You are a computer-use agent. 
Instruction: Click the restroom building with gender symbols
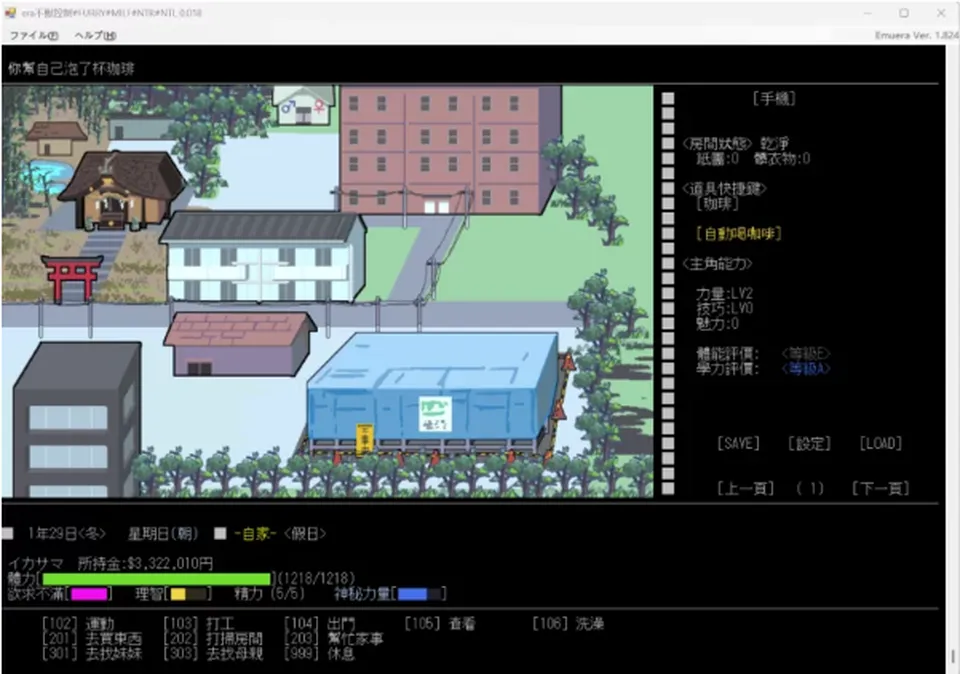[304, 105]
